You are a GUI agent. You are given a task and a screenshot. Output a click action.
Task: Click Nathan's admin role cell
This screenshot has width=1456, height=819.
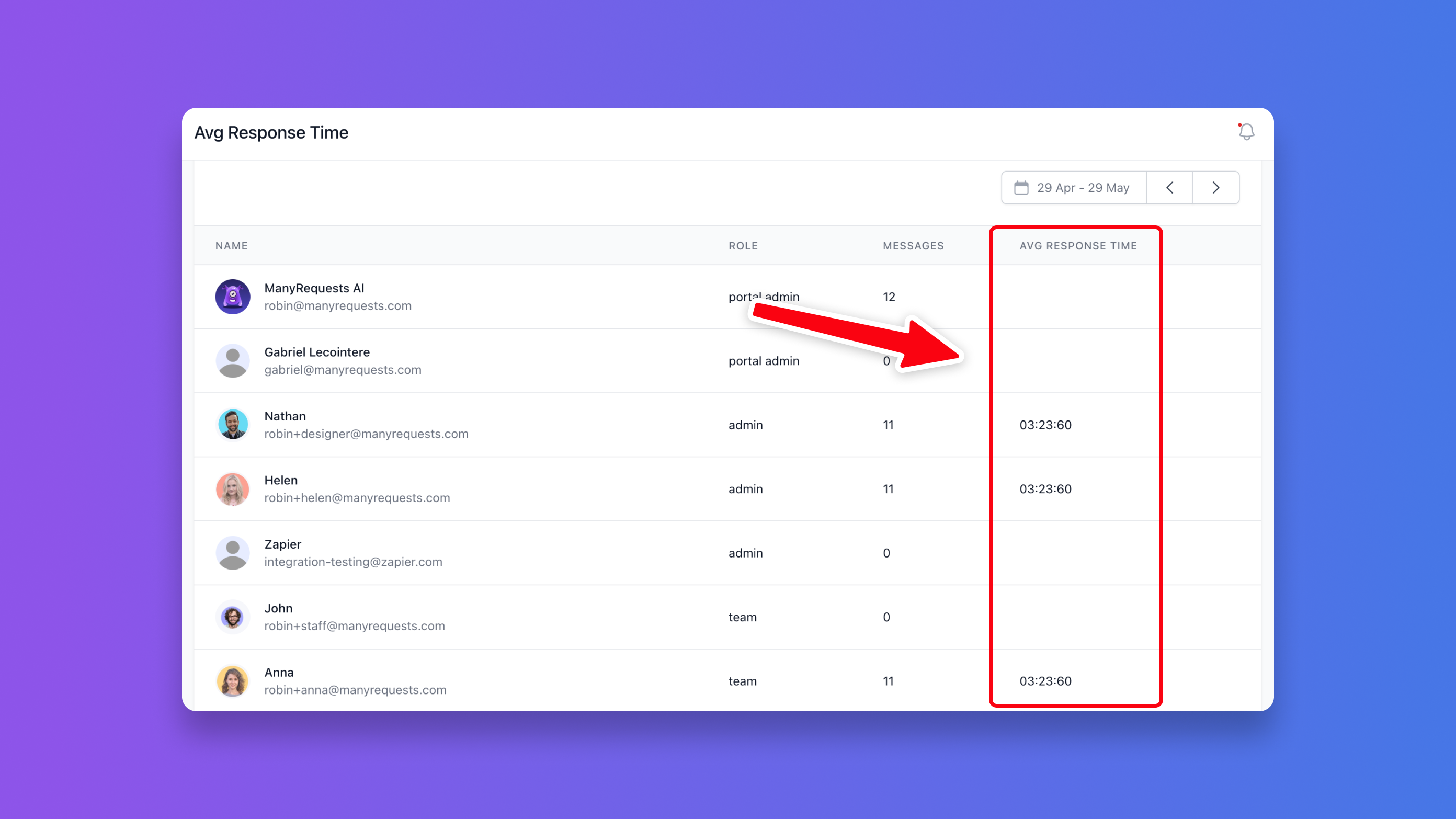coord(746,425)
